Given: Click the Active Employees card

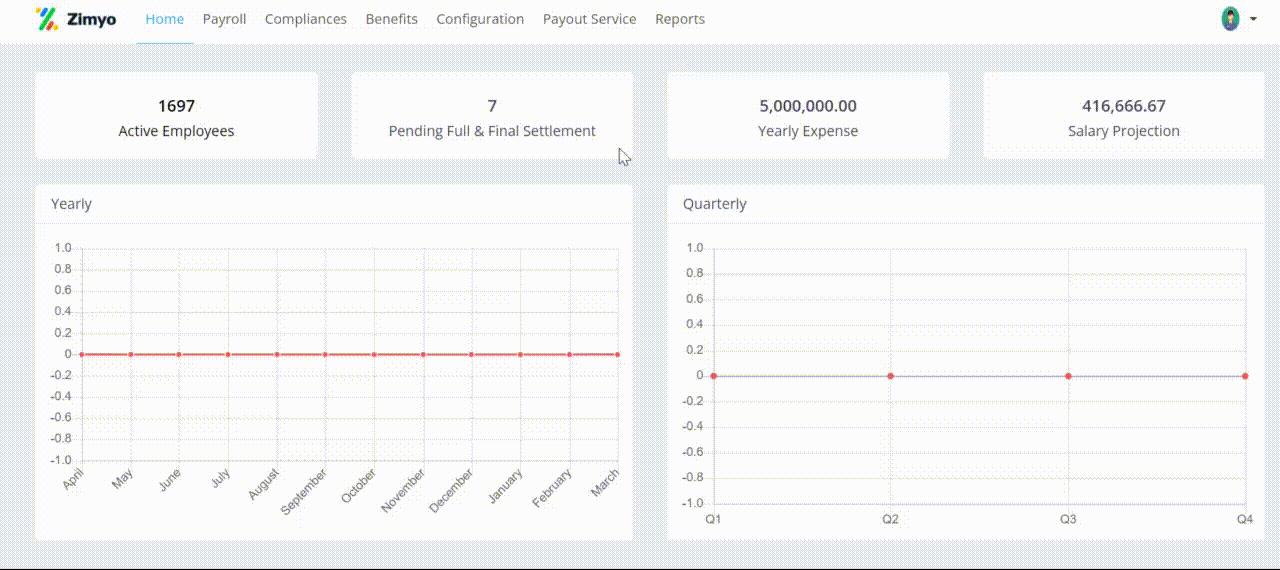Looking at the screenshot, I should (x=176, y=116).
